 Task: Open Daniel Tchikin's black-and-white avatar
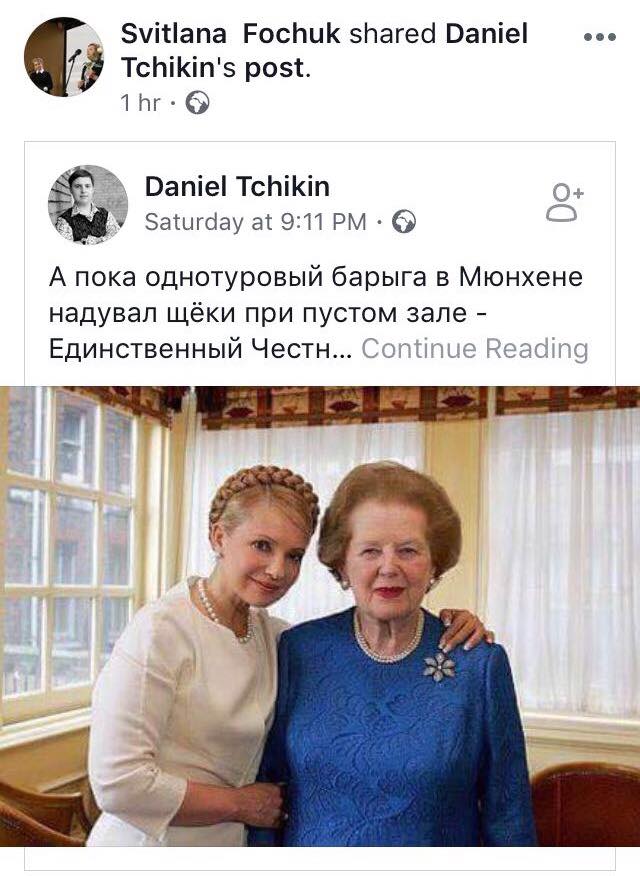[x=88, y=204]
